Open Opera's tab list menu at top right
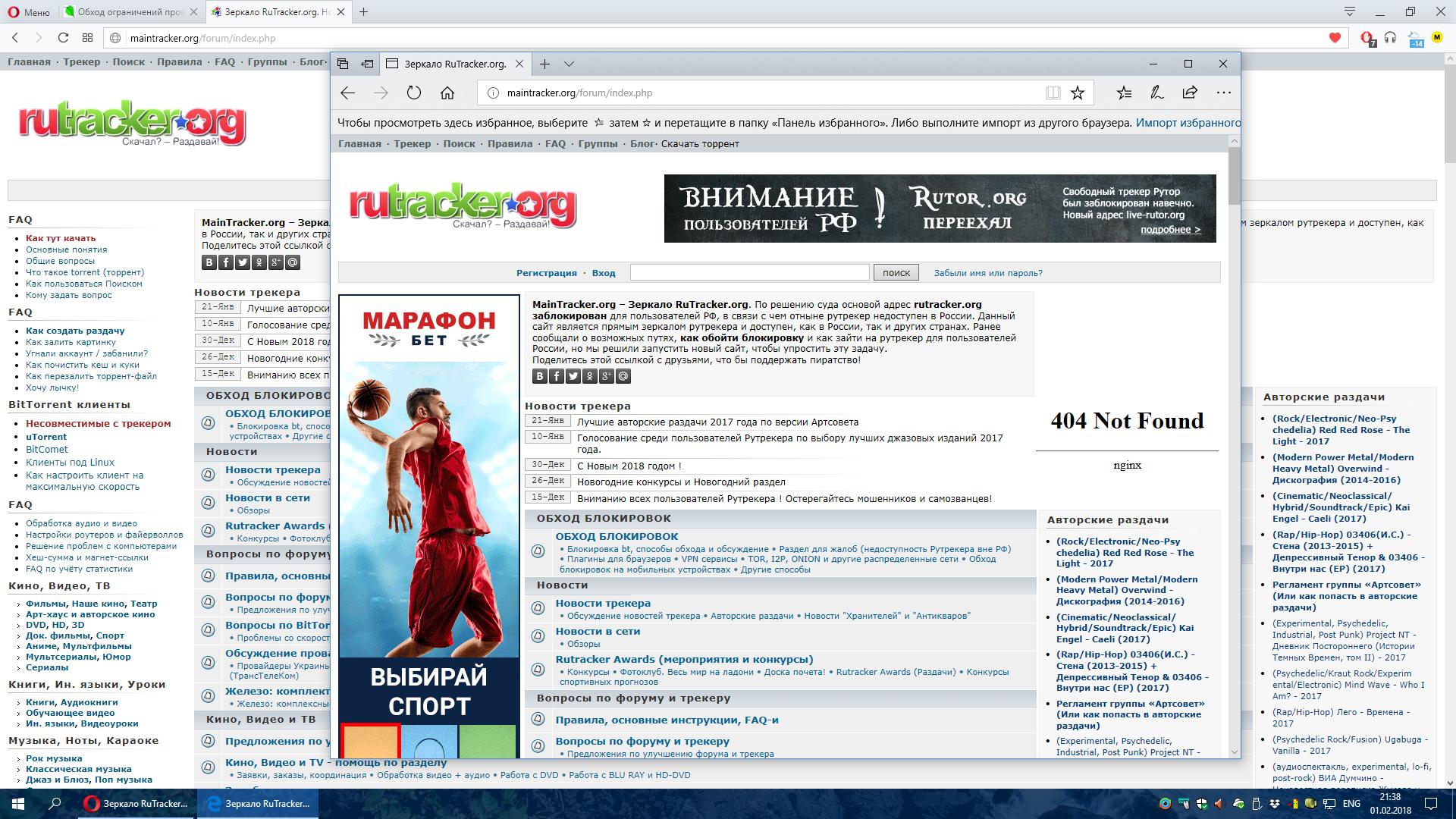Viewport: 1456px width, 819px height. coord(1349,11)
